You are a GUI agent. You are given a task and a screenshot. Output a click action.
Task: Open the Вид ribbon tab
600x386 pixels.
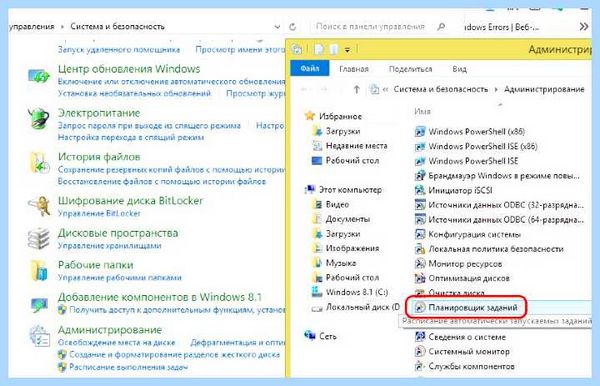[x=459, y=69]
